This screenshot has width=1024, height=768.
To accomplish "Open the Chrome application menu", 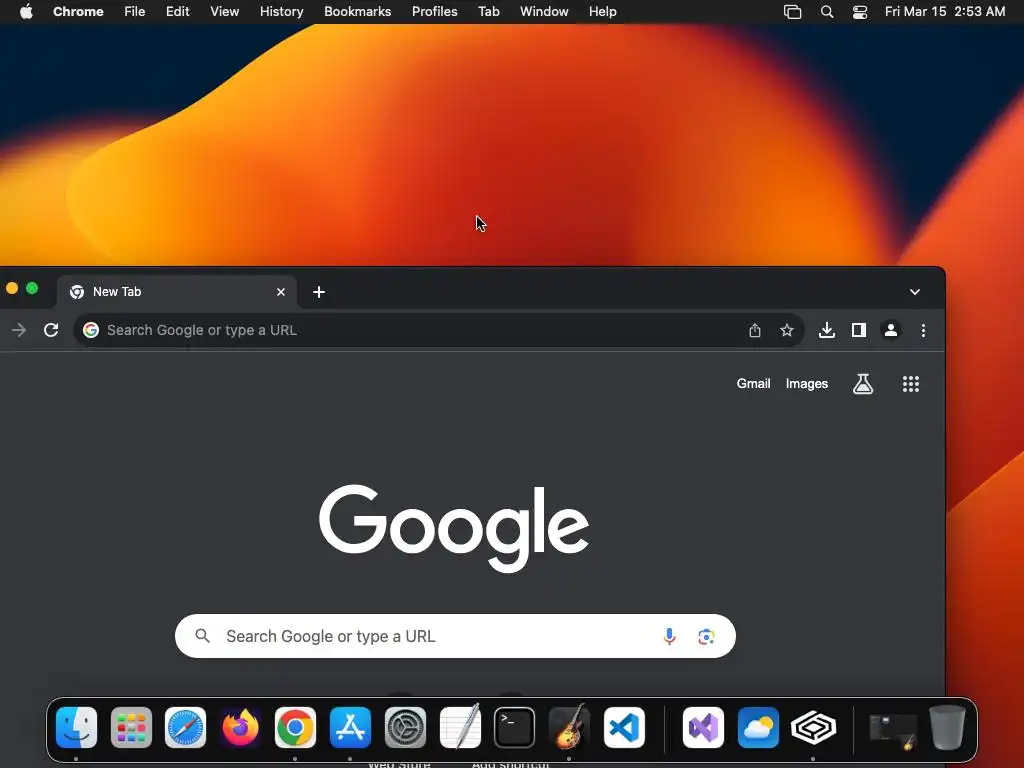I will [78, 12].
